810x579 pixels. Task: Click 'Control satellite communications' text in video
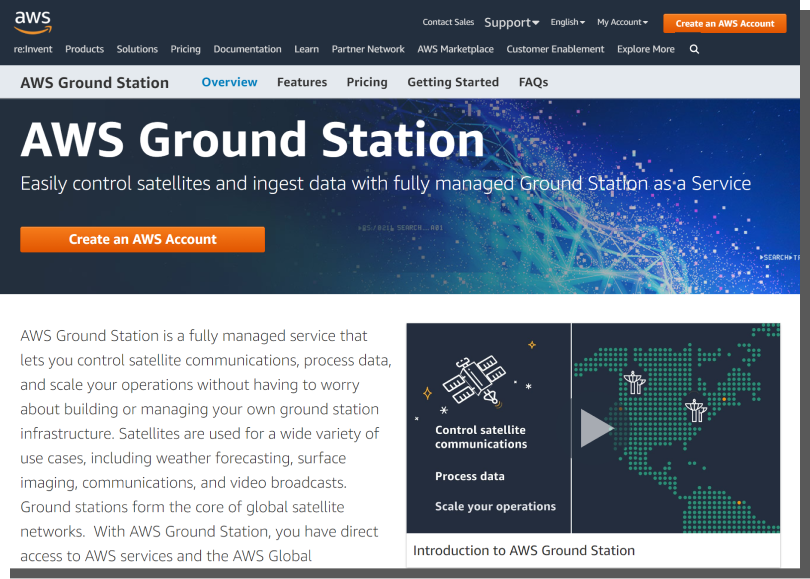(481, 437)
